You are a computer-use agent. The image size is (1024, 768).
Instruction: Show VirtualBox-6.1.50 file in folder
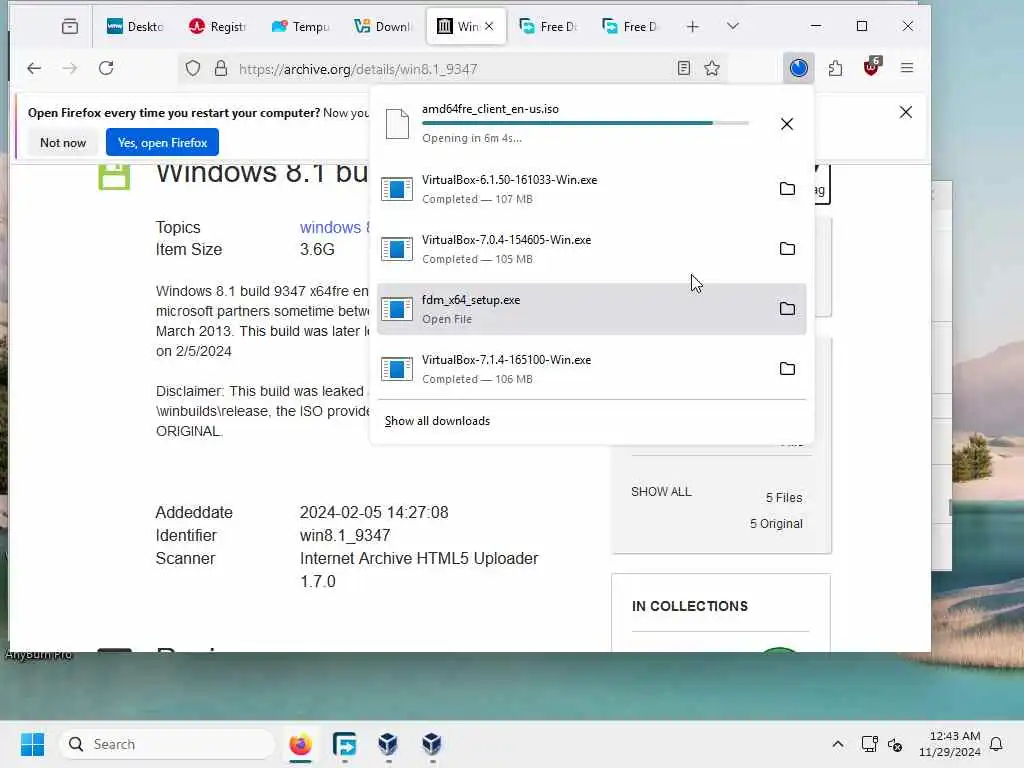point(788,189)
